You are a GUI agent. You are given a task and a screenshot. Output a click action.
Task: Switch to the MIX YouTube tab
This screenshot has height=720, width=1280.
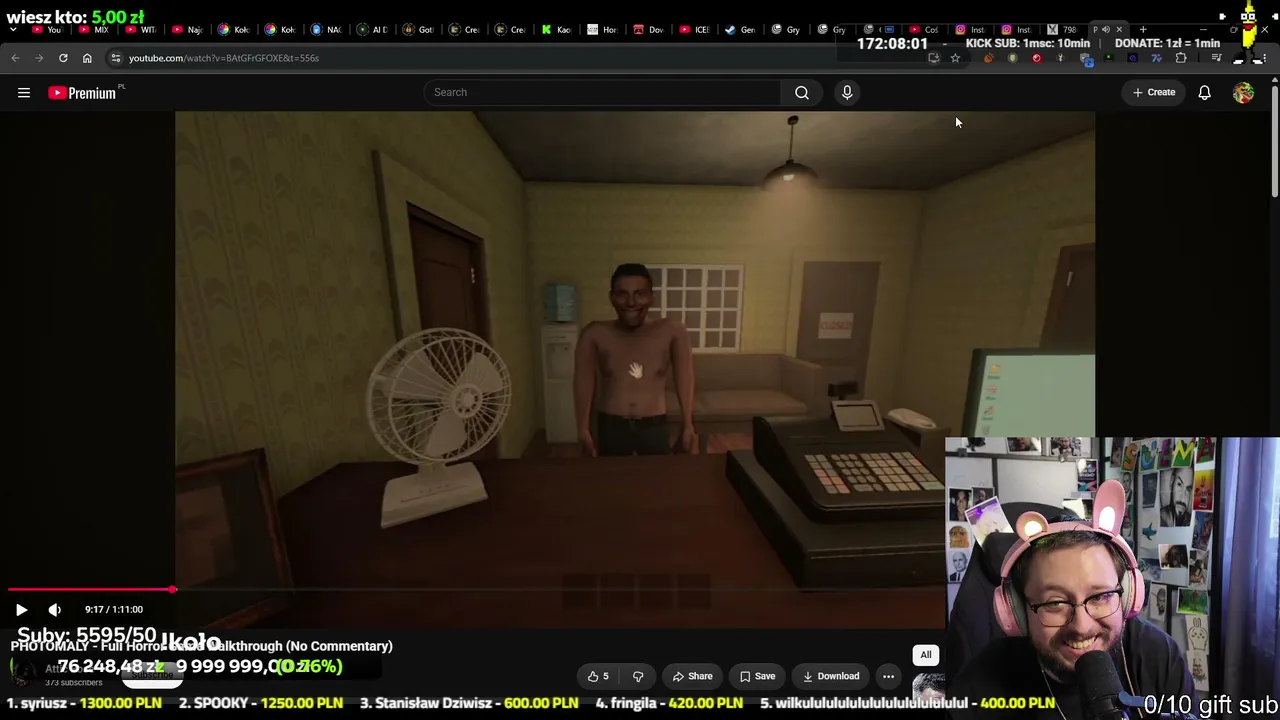93,30
